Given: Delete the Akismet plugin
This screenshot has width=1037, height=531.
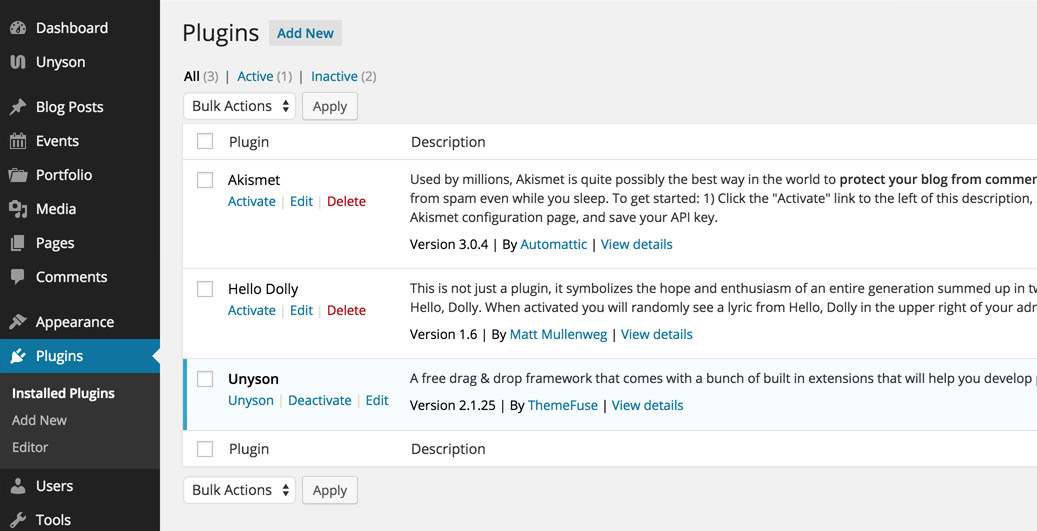Looking at the screenshot, I should pos(347,202).
